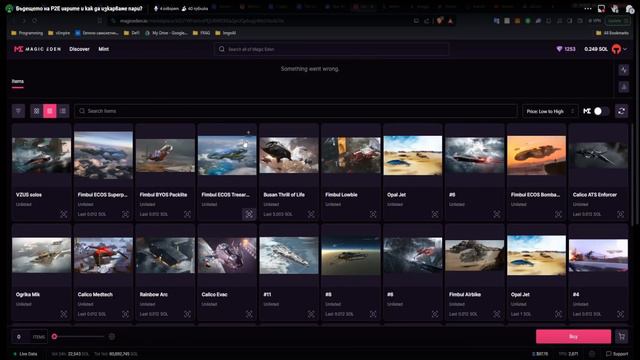Click the Magic Eden logo
The image size is (640, 360).
click(37, 49)
